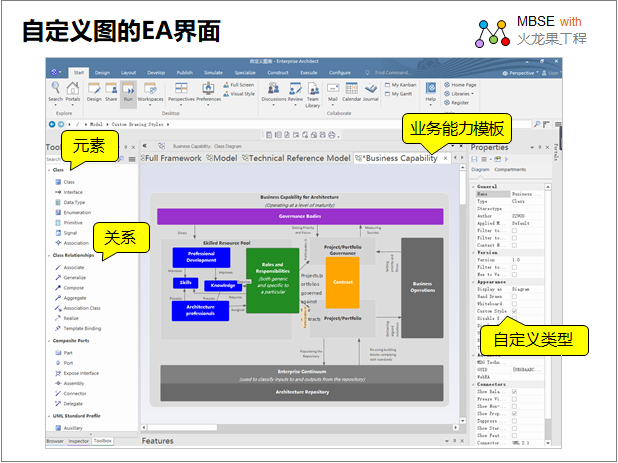618x463 pixels.
Task: Open the Technical Reference Model tab
Action: click(296, 158)
